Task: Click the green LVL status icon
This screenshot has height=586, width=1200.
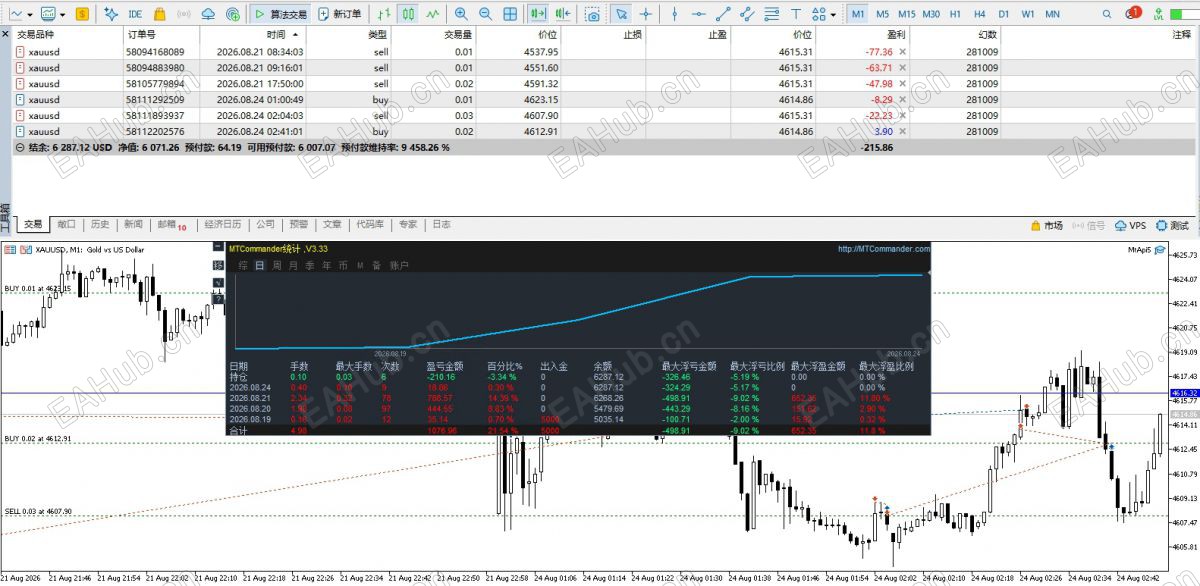Action: [x=1158, y=15]
